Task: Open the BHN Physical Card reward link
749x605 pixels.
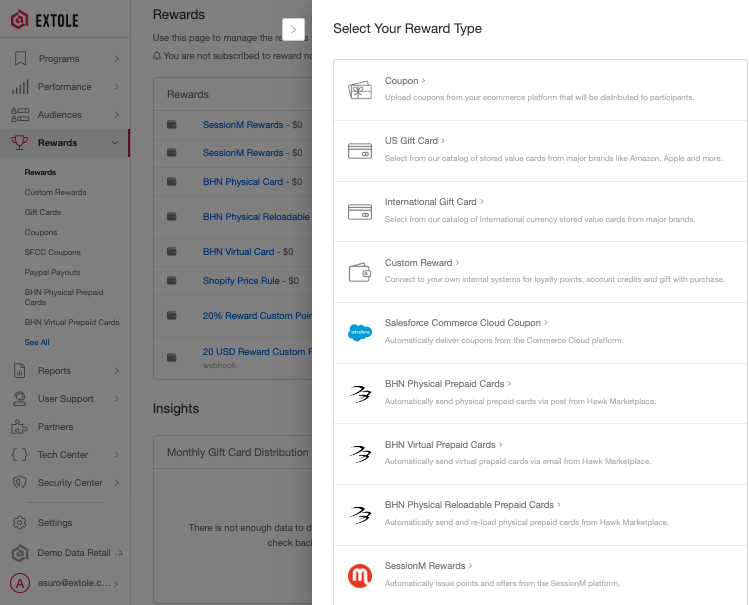Action: point(243,181)
